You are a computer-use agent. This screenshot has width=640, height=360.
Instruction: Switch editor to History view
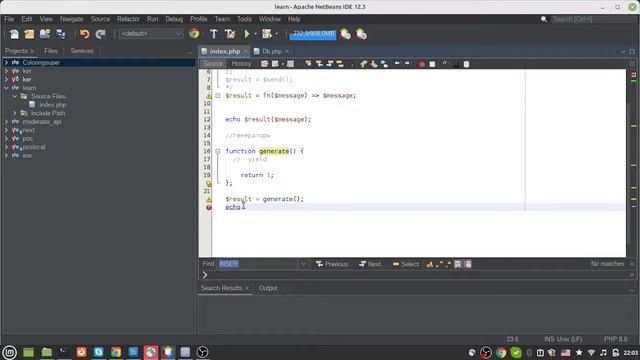(241, 64)
